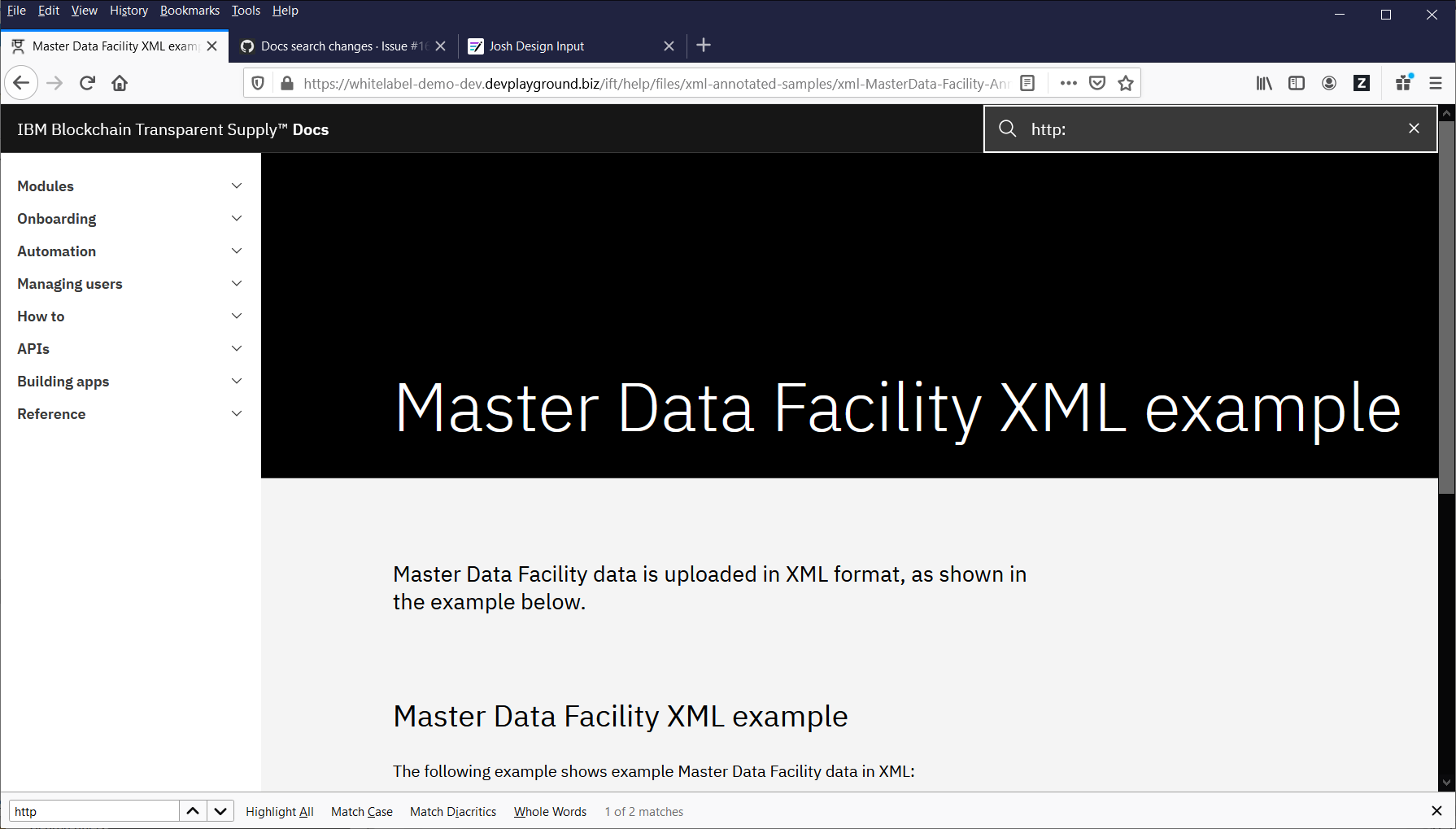Open the File menu
This screenshot has width=1456, height=829.
coord(16,11)
